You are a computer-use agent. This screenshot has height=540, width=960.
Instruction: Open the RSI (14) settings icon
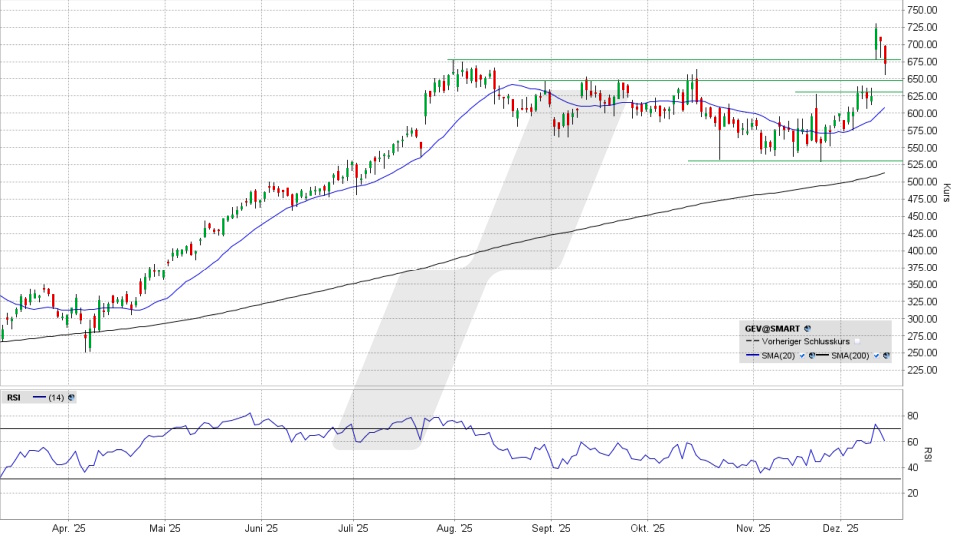tap(71, 397)
